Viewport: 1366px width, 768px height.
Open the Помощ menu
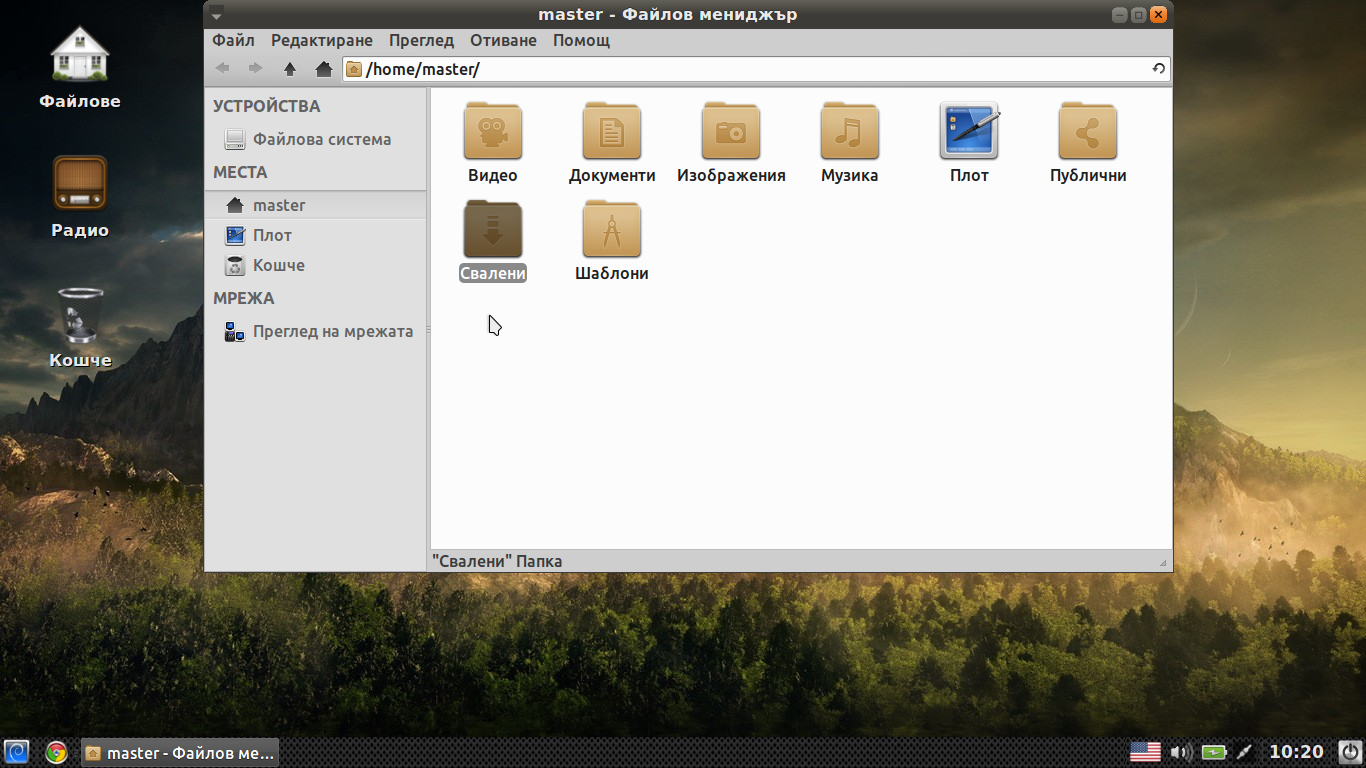(582, 41)
